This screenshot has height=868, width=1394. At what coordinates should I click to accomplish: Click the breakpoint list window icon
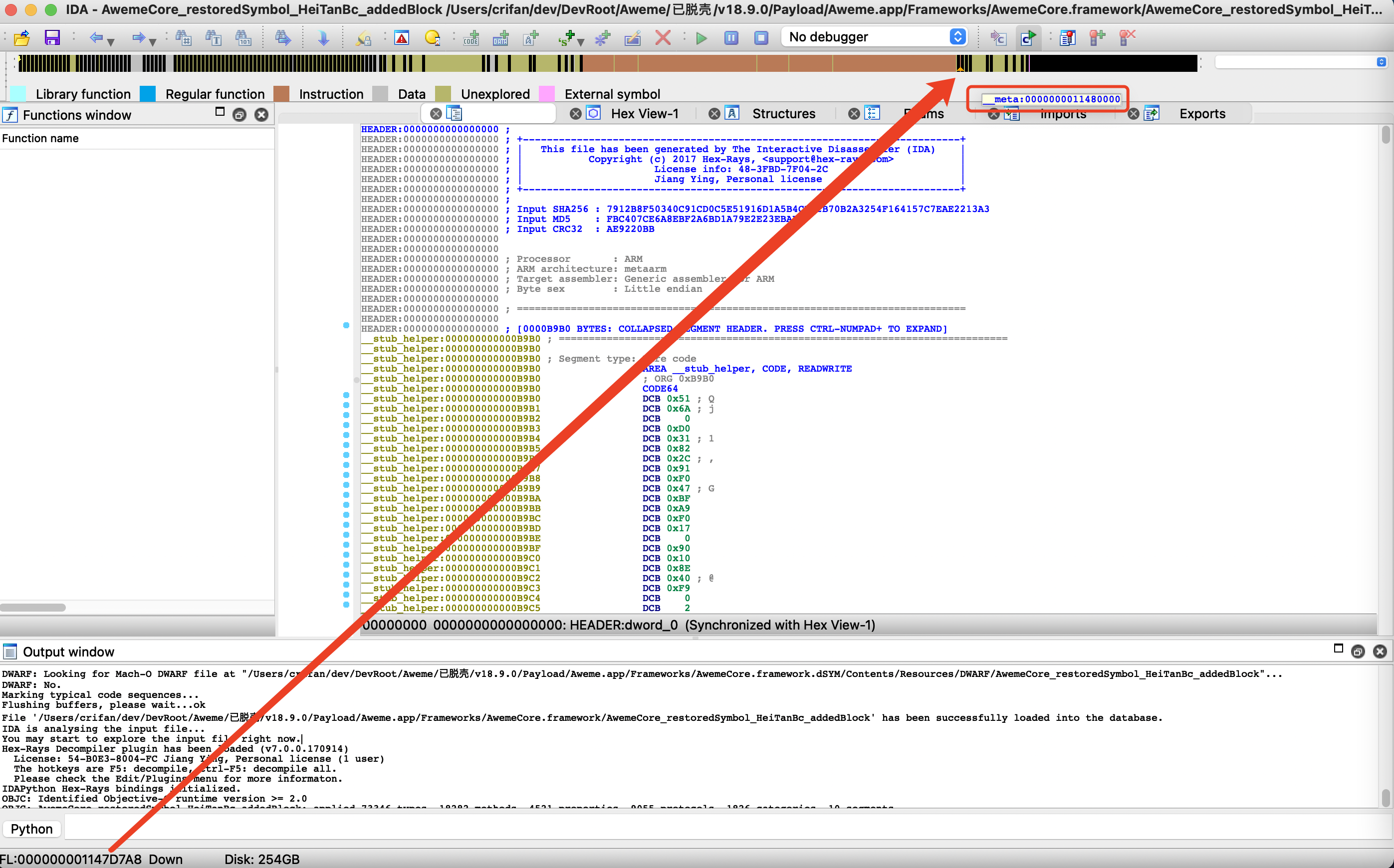coord(1067,38)
